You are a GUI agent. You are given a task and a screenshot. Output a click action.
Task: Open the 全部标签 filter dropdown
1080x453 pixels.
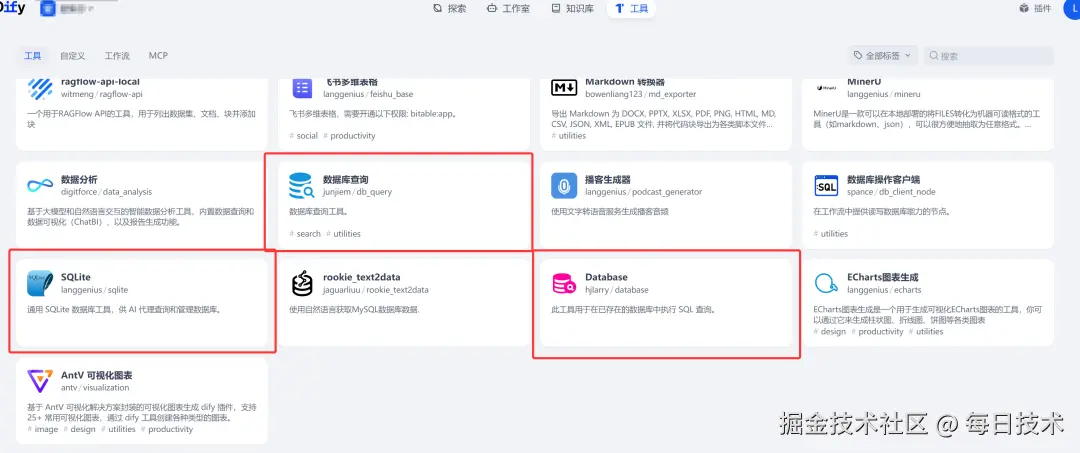[882, 56]
